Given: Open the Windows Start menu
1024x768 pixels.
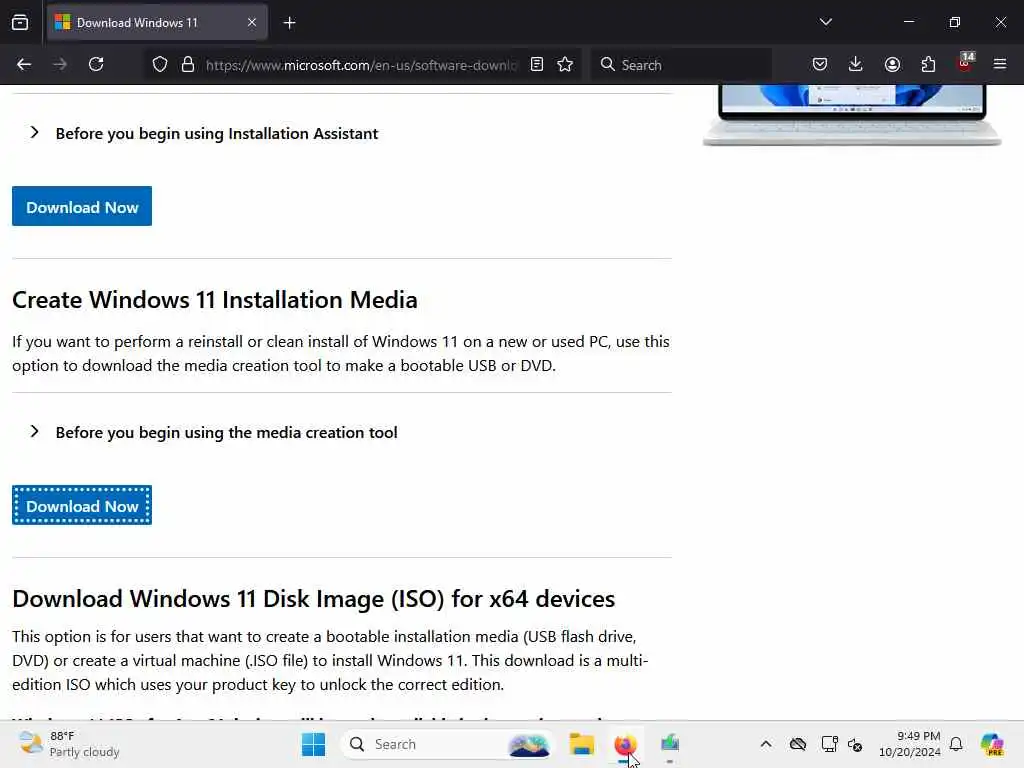Looking at the screenshot, I should 313,744.
